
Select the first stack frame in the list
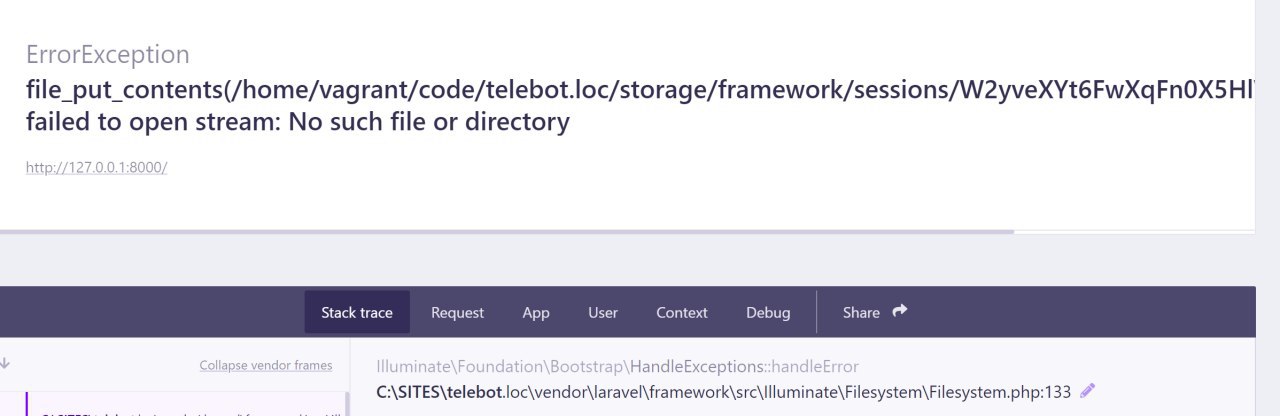coord(180,408)
